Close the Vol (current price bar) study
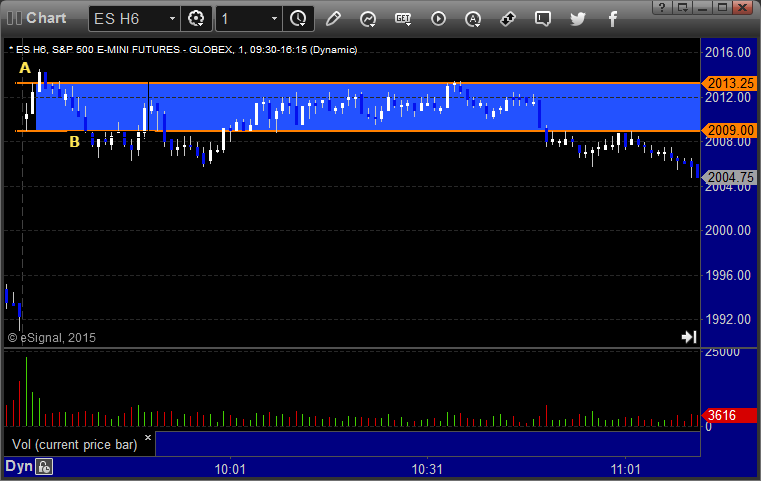This screenshot has height=481, width=761. click(x=148, y=437)
